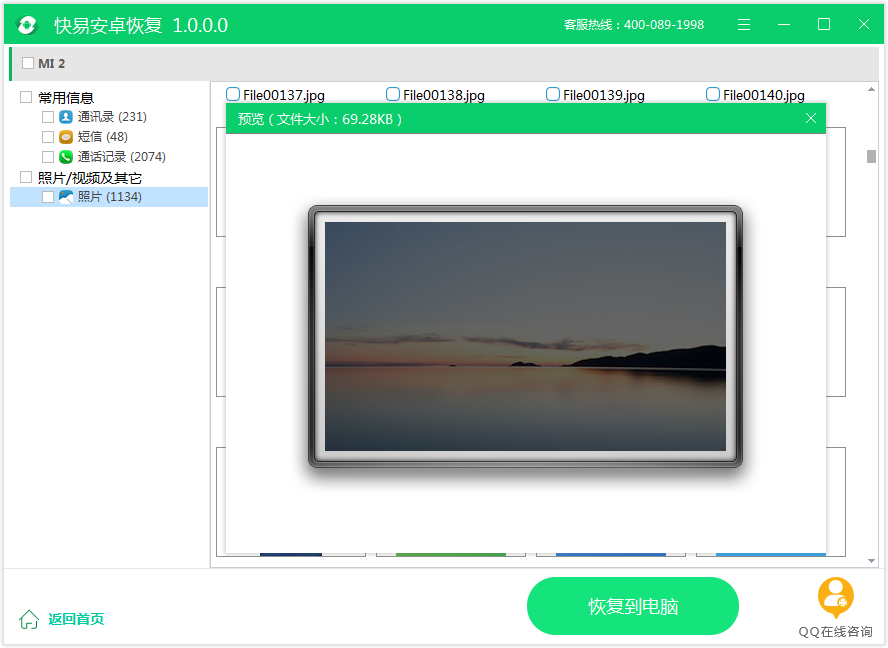Click the SMS icon next to 短信
Image resolution: width=888 pixels, height=648 pixels.
66,137
